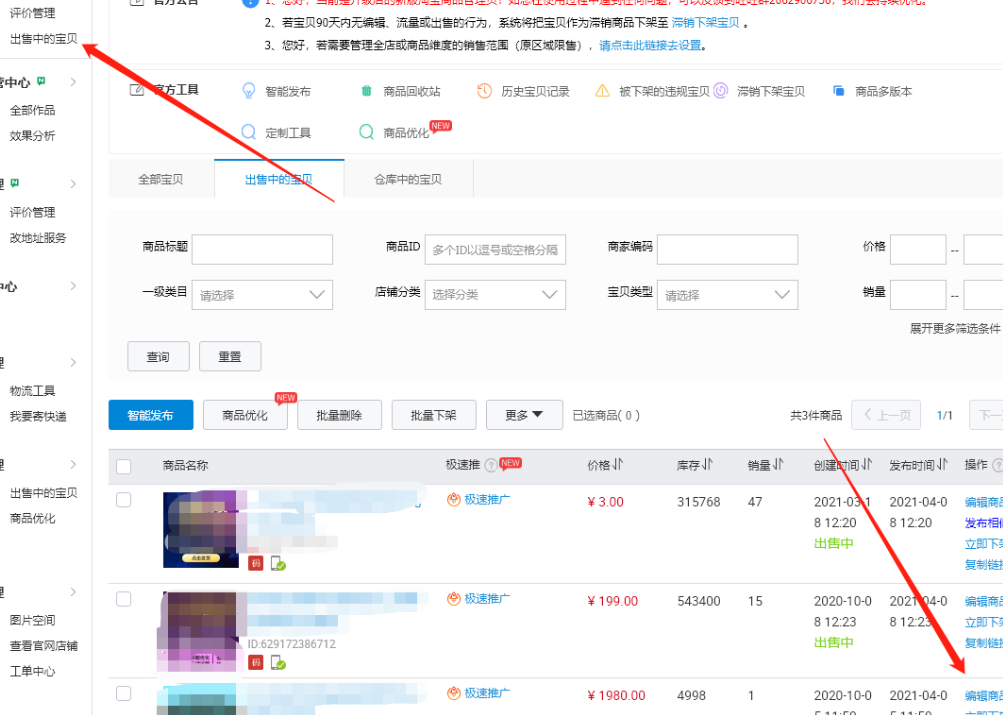The height and width of the screenshot is (715, 1003).
Task: Open 物流工具 in sidebar
Action: [33, 391]
